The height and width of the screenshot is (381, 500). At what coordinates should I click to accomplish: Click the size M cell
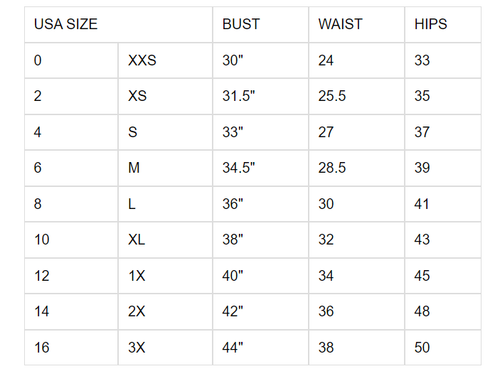coord(165,168)
